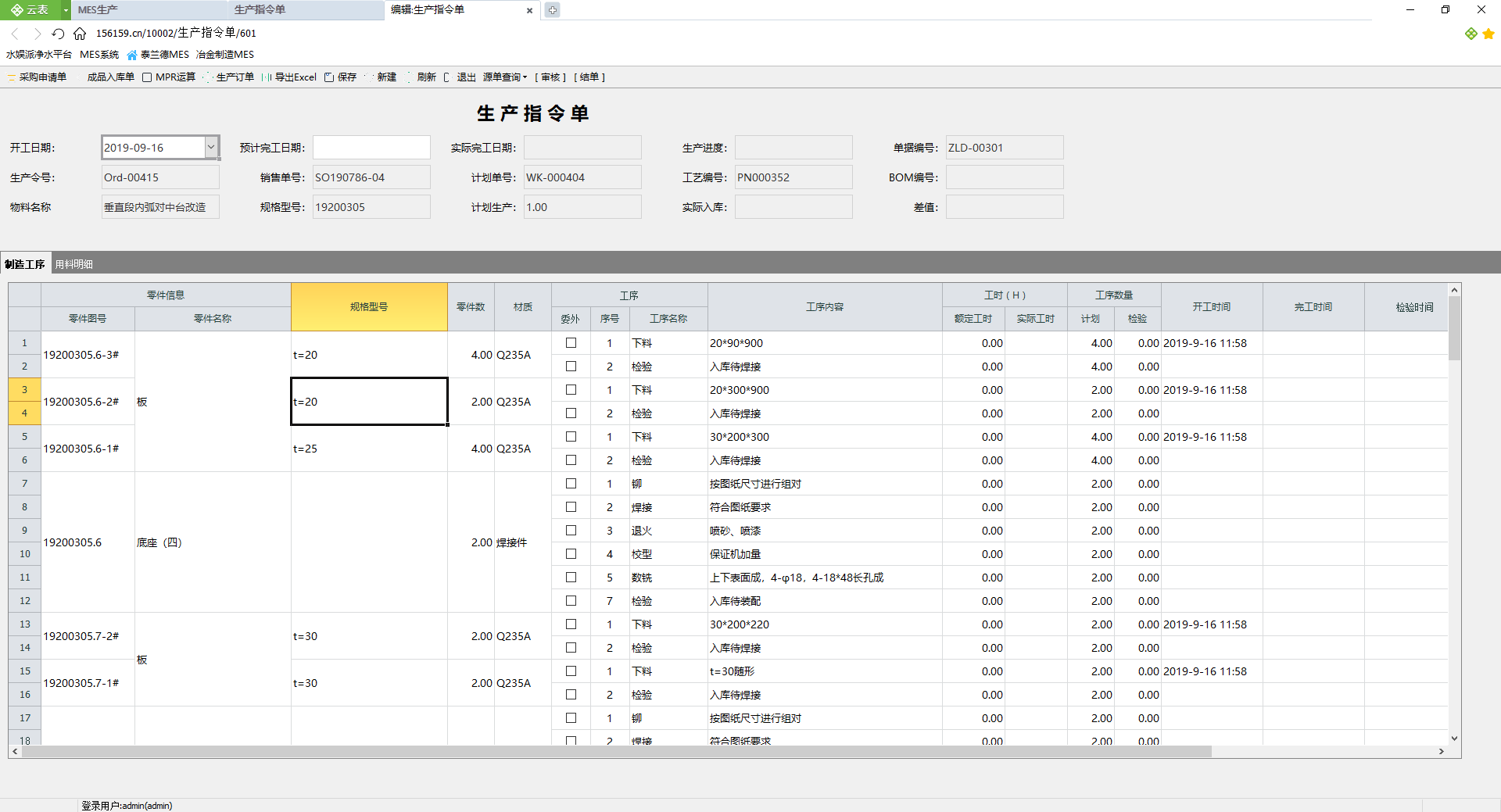Image resolution: width=1501 pixels, height=812 pixels.
Task: Select row header number 10
Action: pyautogui.click(x=25, y=554)
